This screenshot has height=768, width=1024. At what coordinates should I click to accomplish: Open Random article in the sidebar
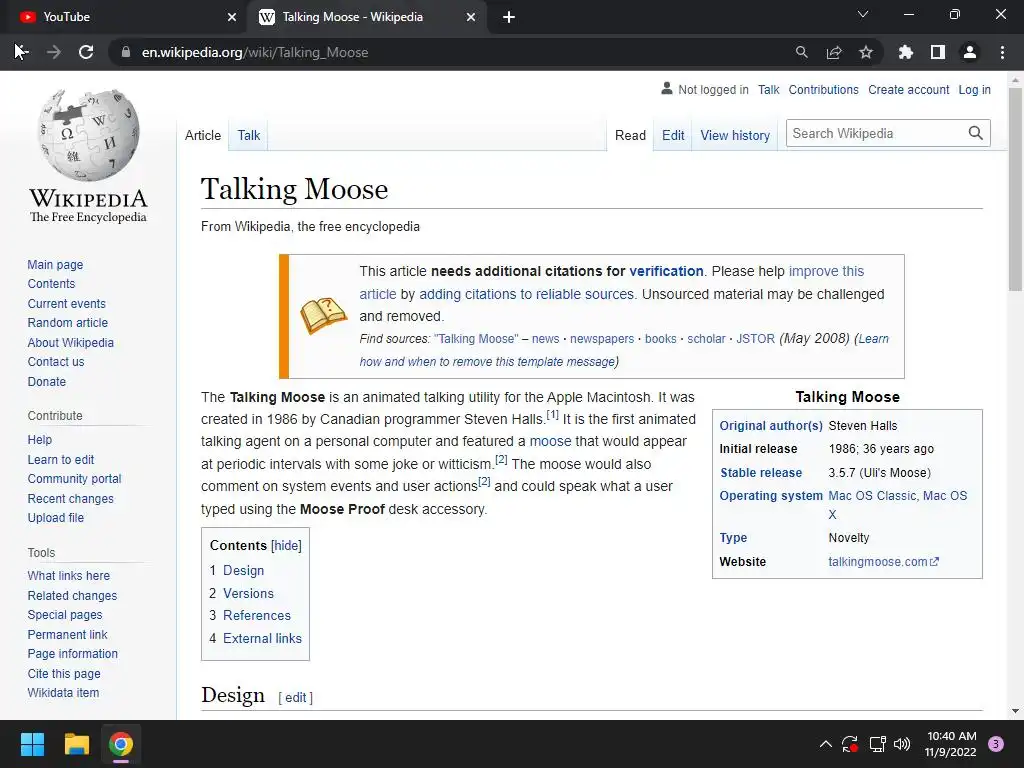point(68,323)
